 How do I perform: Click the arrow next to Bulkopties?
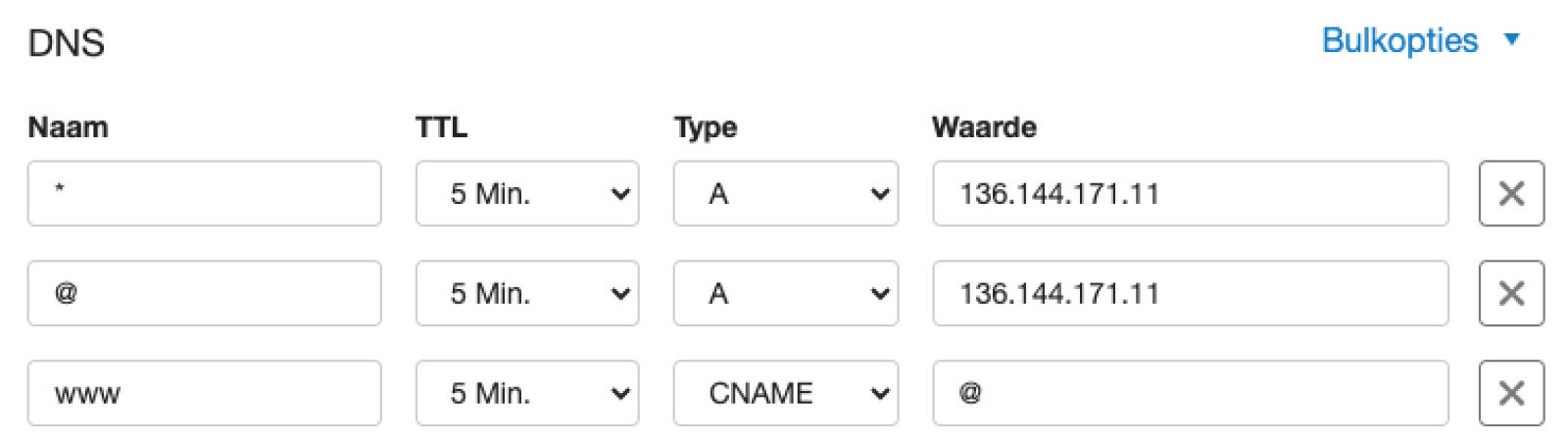[1511, 40]
